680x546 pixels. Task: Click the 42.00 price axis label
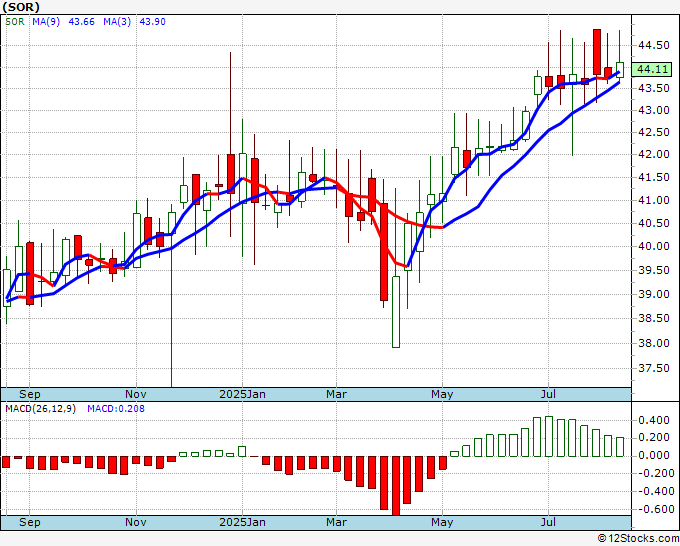point(654,154)
